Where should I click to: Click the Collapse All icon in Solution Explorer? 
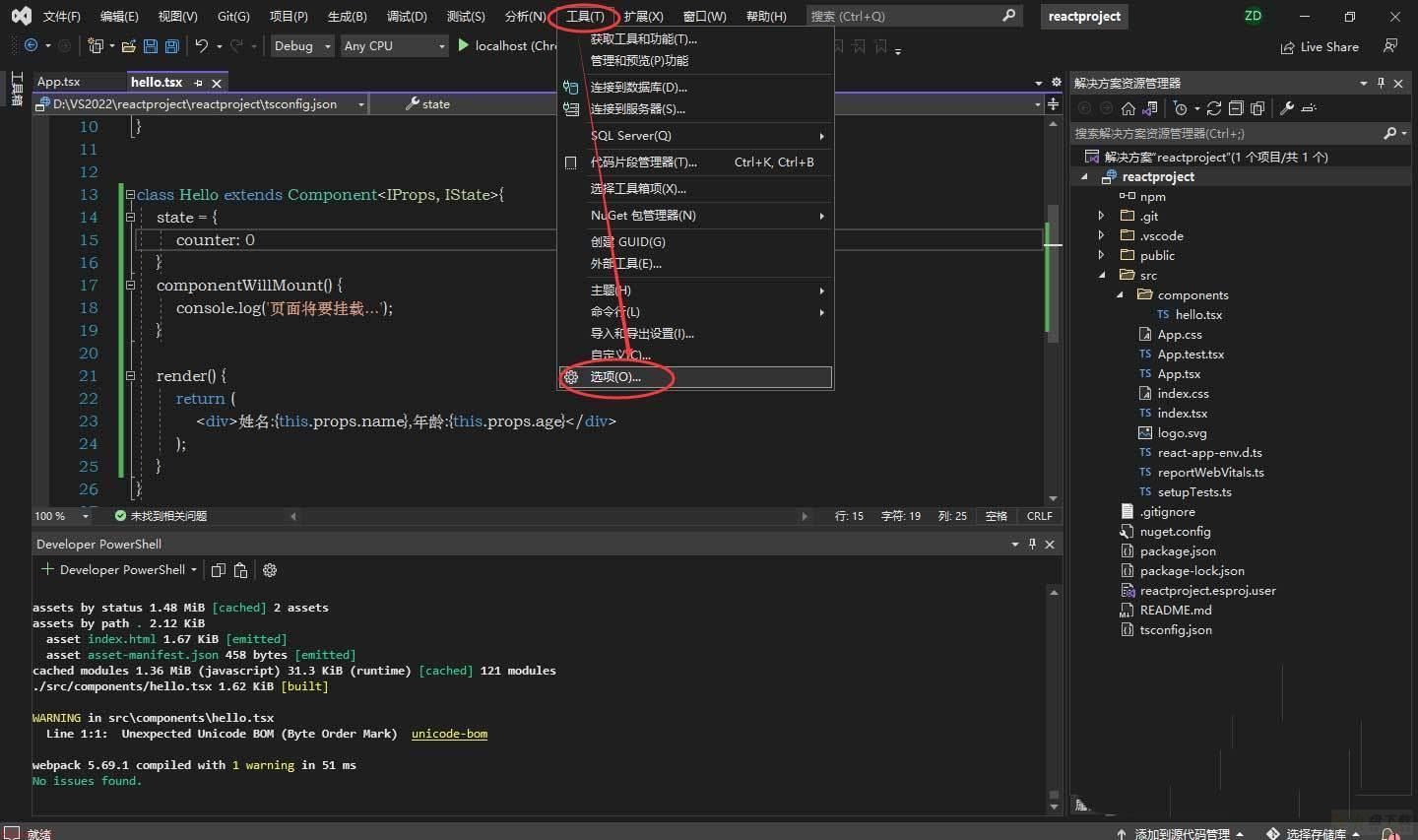tap(1236, 108)
